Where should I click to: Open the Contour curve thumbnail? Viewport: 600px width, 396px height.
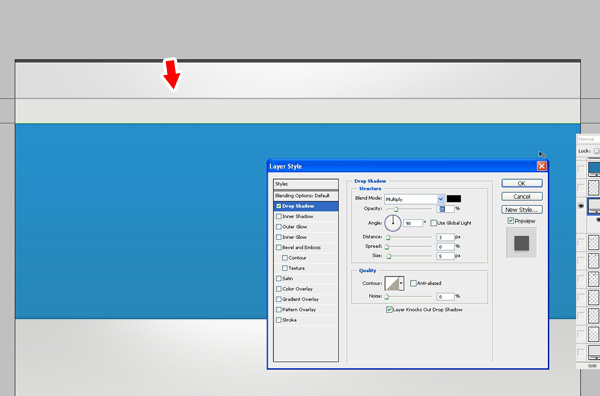pyautogui.click(x=392, y=284)
